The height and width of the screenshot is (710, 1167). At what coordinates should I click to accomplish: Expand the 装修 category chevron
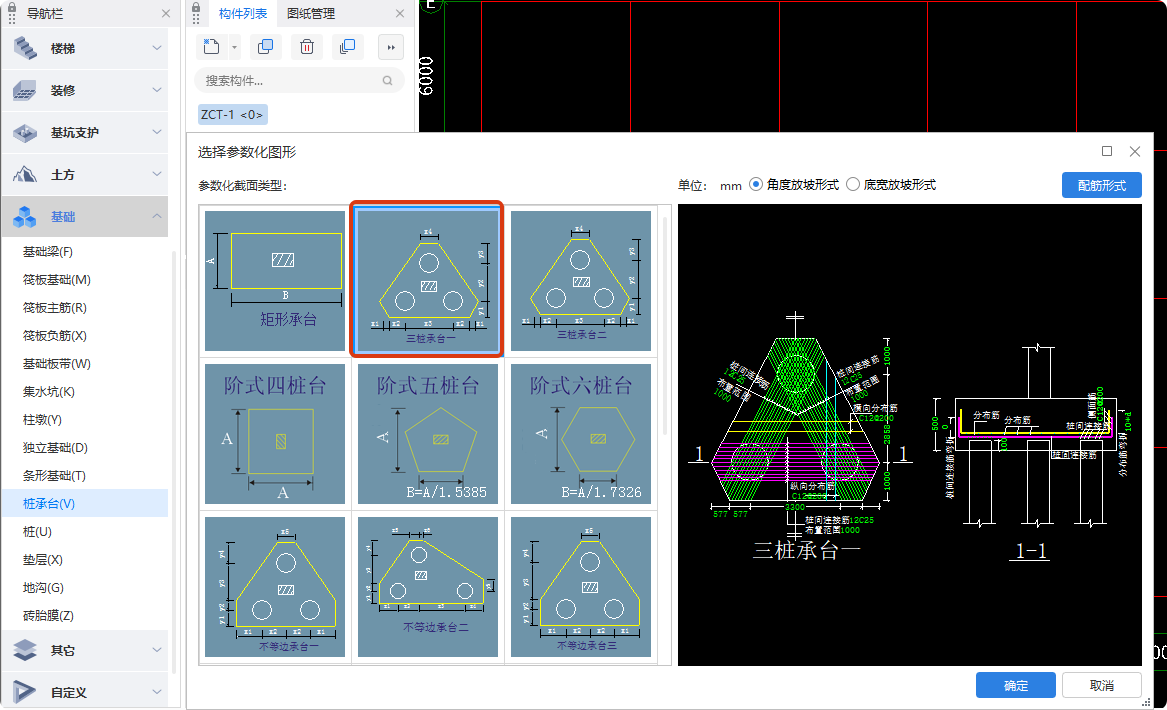tap(157, 89)
